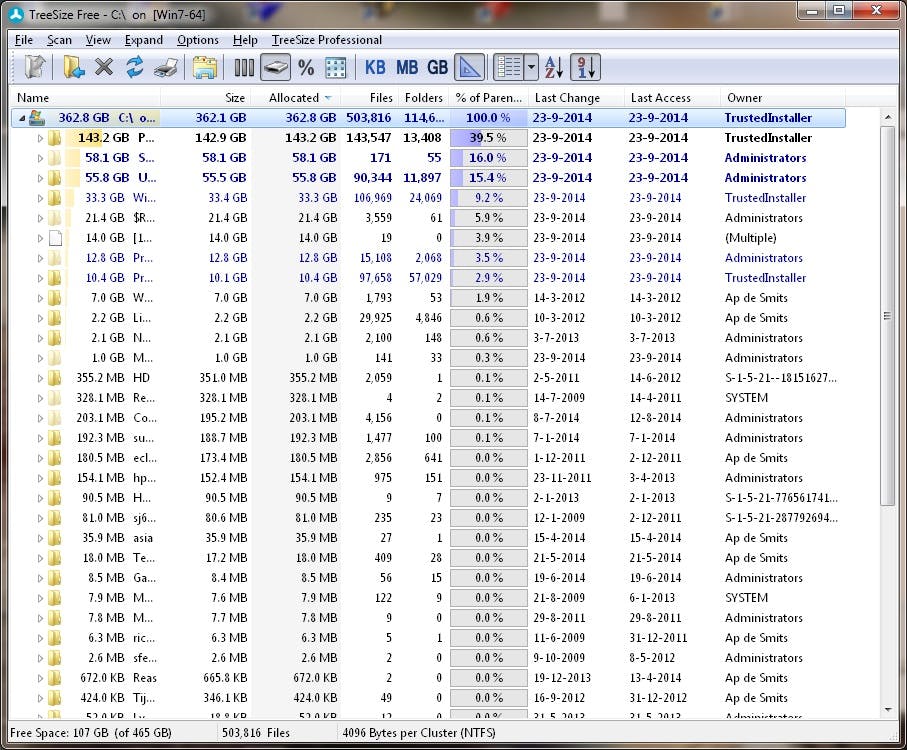The height and width of the screenshot is (750, 907).
Task: Sort by size with the 9-1 icon
Action: [585, 67]
